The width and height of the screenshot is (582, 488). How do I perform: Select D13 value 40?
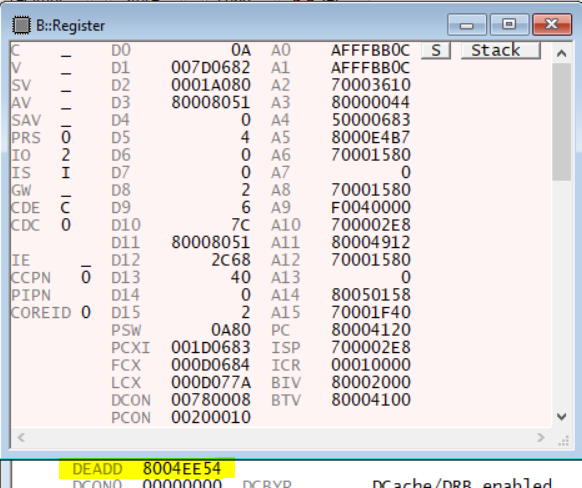click(241, 277)
